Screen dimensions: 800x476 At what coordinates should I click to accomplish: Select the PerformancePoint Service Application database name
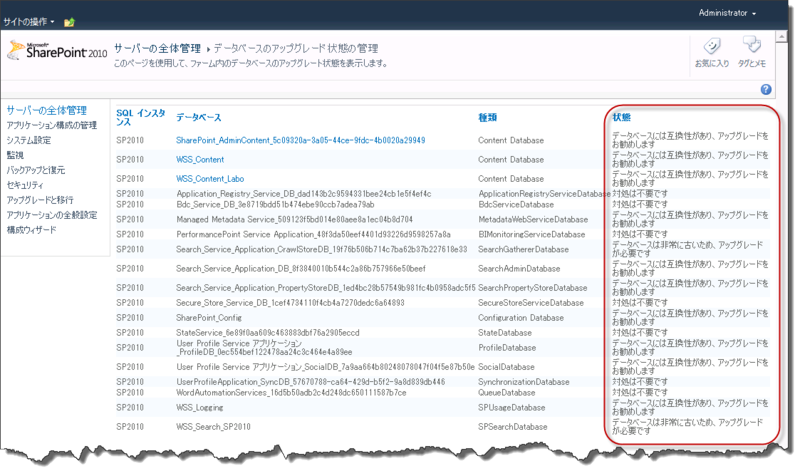click(313, 234)
